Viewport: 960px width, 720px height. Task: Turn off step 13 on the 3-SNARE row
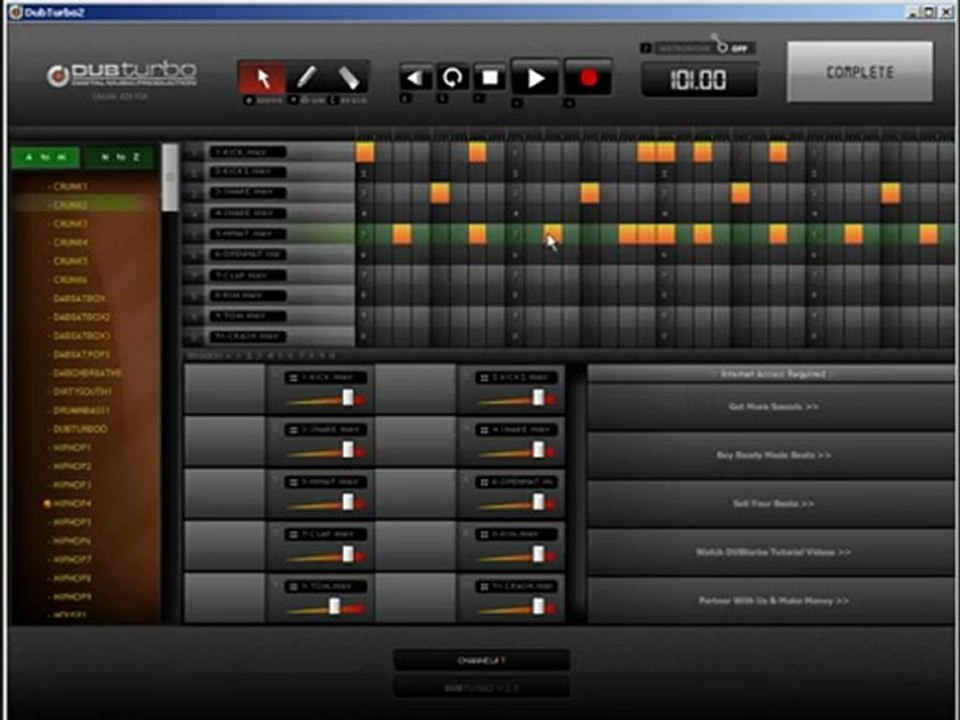590,193
